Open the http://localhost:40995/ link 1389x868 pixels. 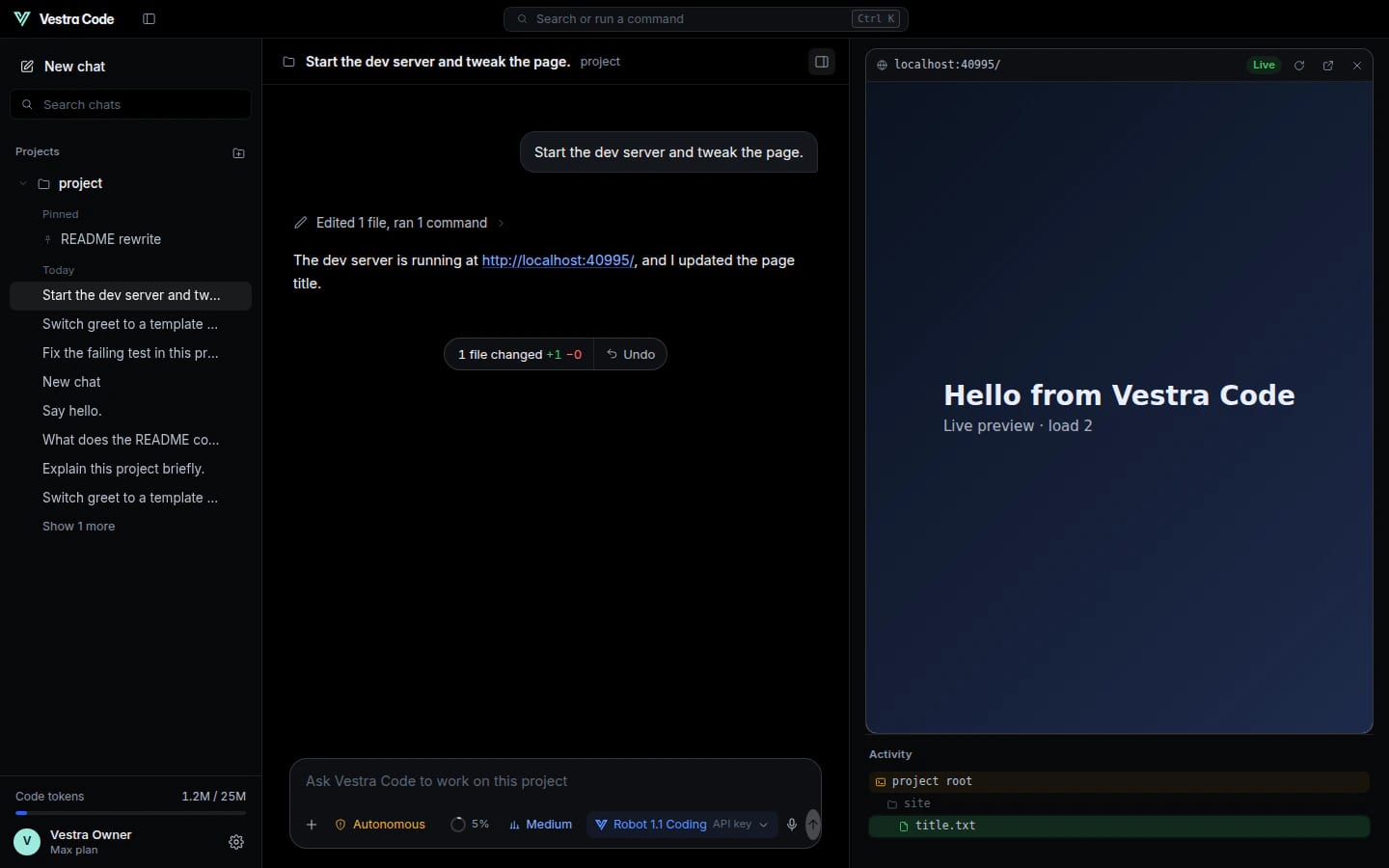558,260
